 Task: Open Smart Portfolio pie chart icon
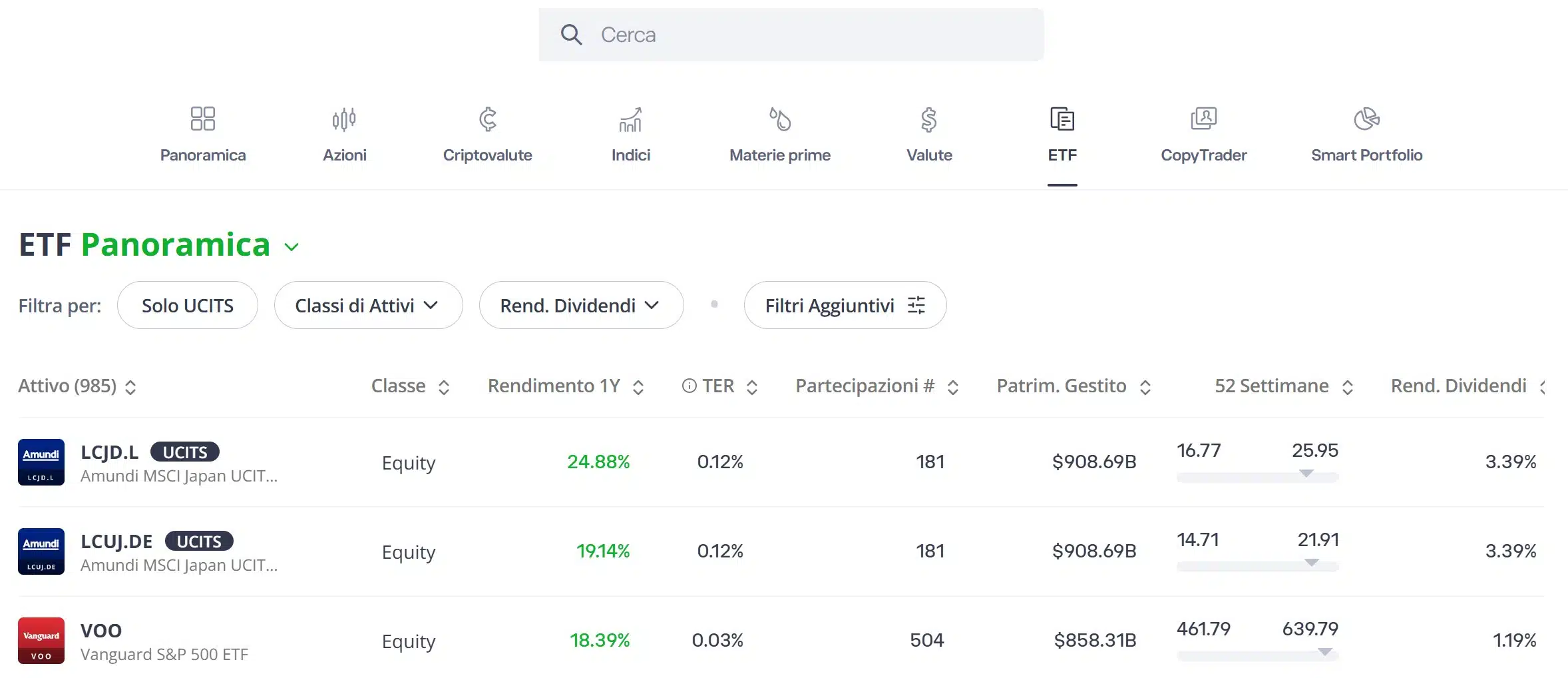tap(1366, 119)
